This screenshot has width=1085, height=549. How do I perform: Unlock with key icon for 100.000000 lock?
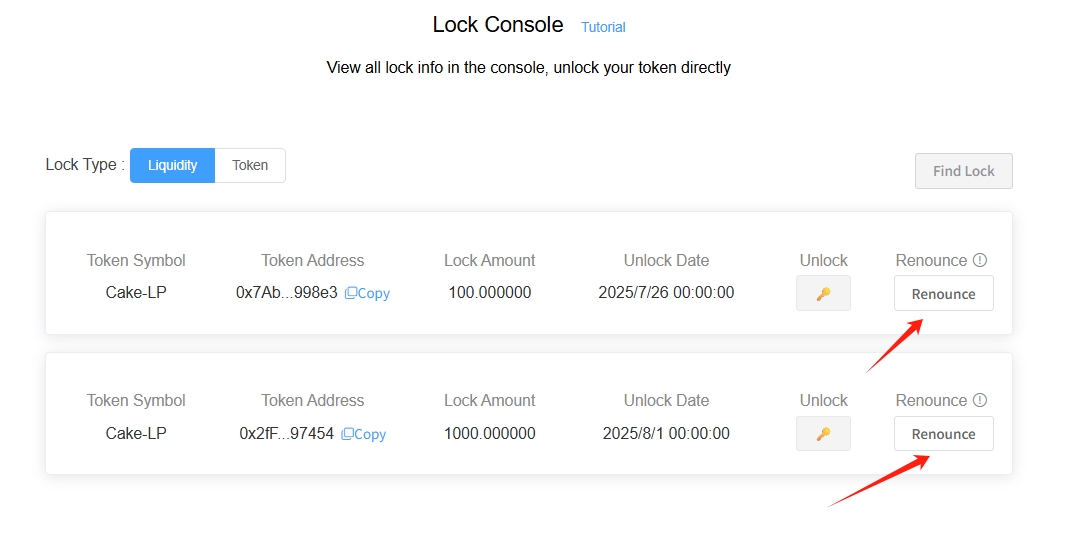[823, 294]
